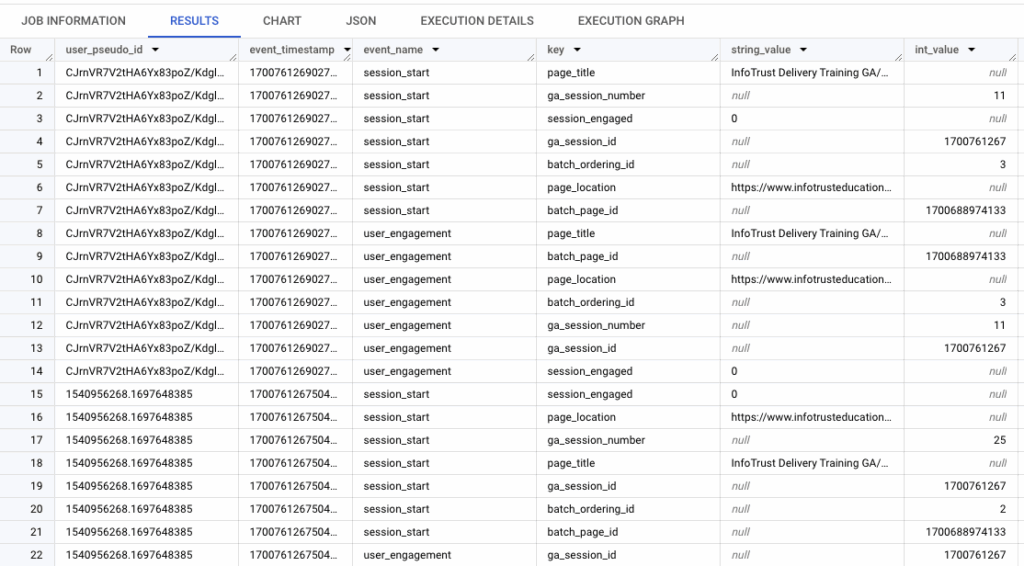Screen dimensions: 1024x566
Task: Click the batch_ordering_id key cell in row 5
Action: pyautogui.click(x=590, y=165)
